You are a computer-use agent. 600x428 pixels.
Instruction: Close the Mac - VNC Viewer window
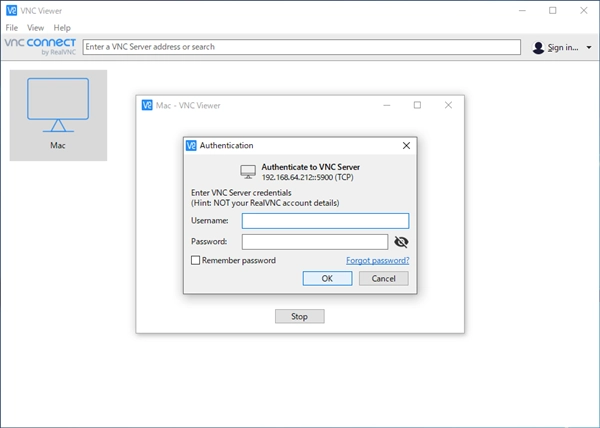448,105
